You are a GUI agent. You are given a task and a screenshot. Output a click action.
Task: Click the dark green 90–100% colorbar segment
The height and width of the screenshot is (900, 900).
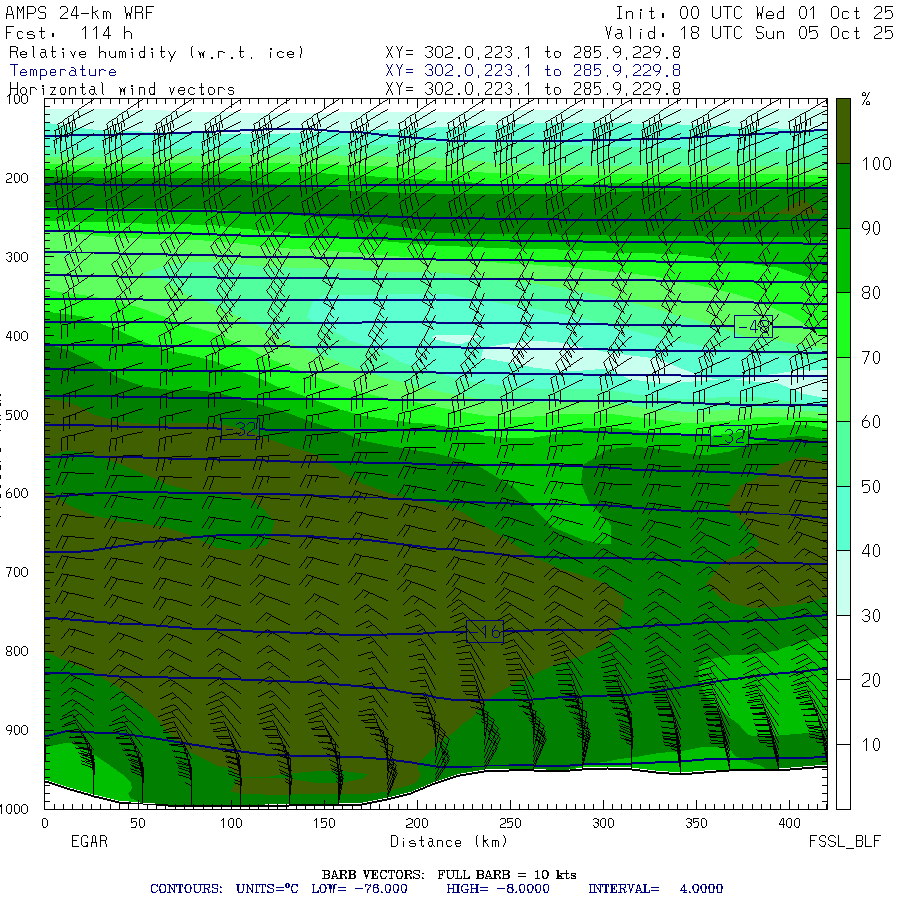point(843,196)
